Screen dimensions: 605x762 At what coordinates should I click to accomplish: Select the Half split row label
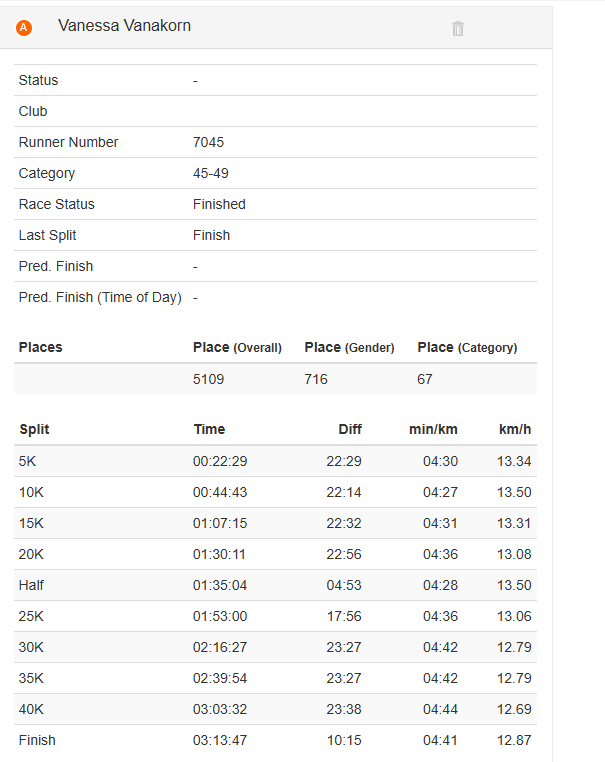31,585
